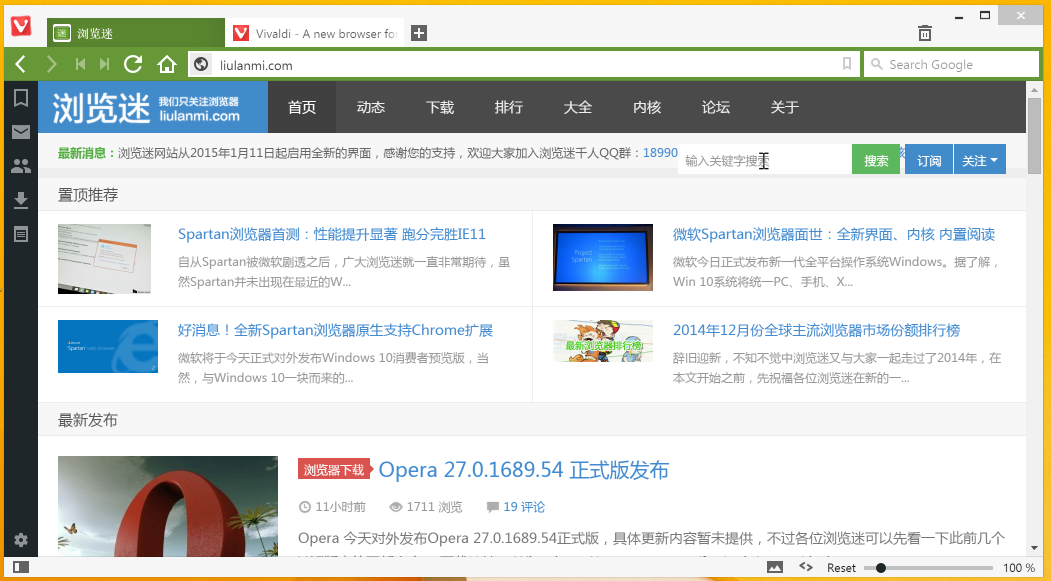Bookmark this page from address bar
1051x581 pixels.
click(847, 64)
